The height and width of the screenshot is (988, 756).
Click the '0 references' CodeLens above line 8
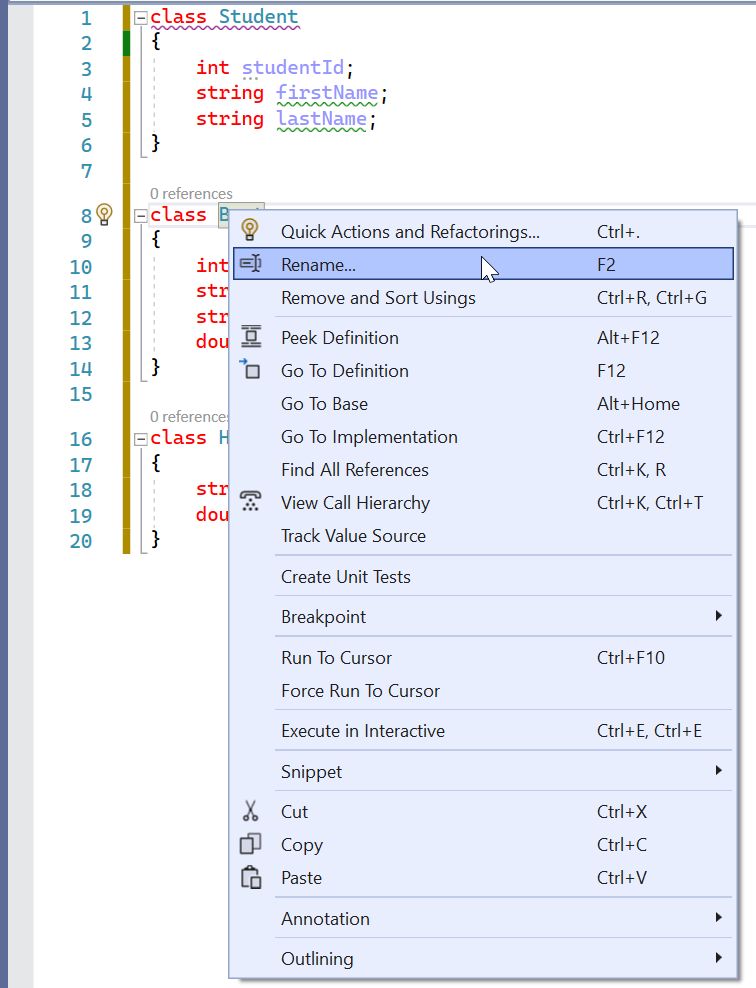(x=191, y=193)
